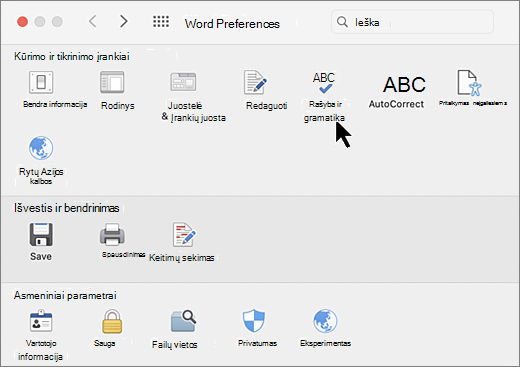This screenshot has width=520, height=367.
Task: Open Bendra informacija preferences icon
Action: (x=41, y=82)
